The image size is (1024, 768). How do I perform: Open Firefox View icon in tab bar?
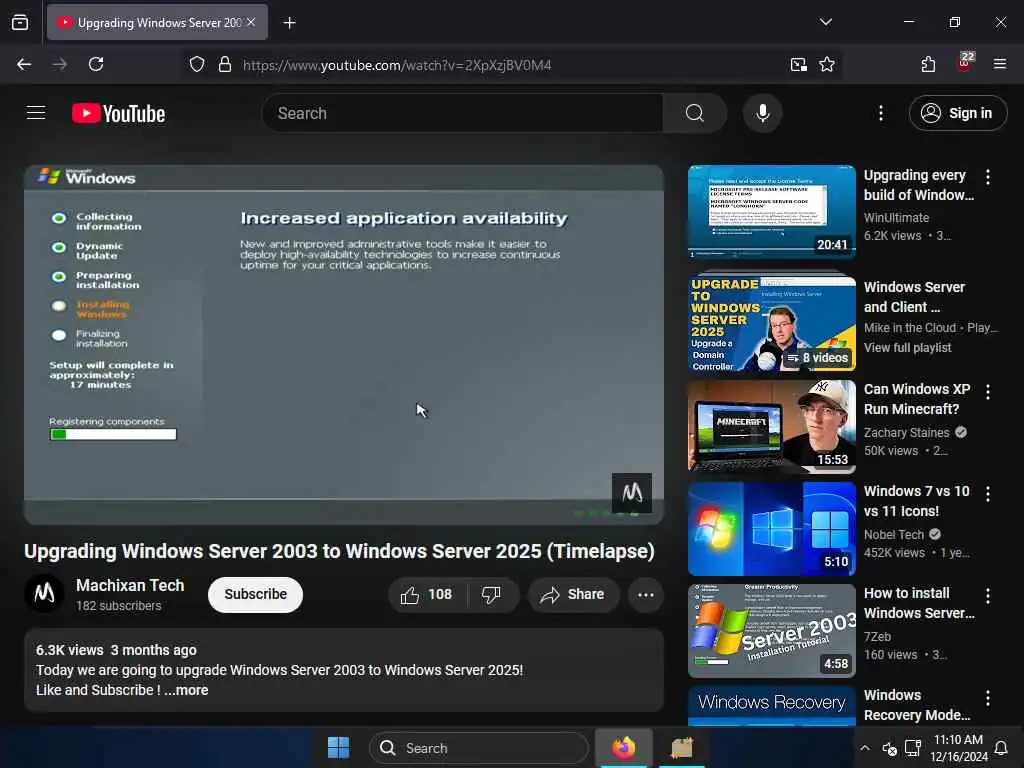[20, 22]
